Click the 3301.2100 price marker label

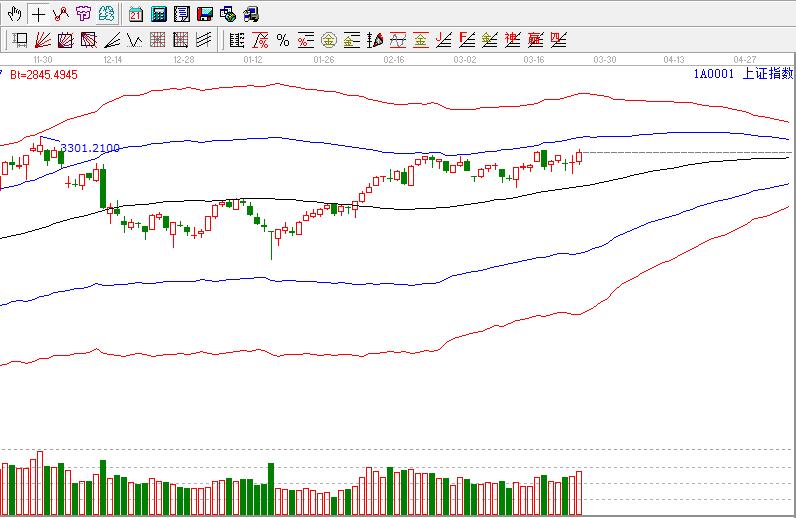tap(90, 148)
